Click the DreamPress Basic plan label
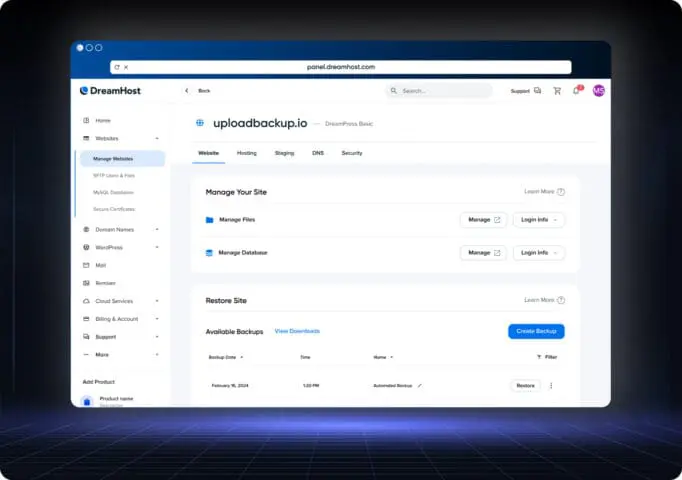The height and width of the screenshot is (480, 682). point(349,124)
